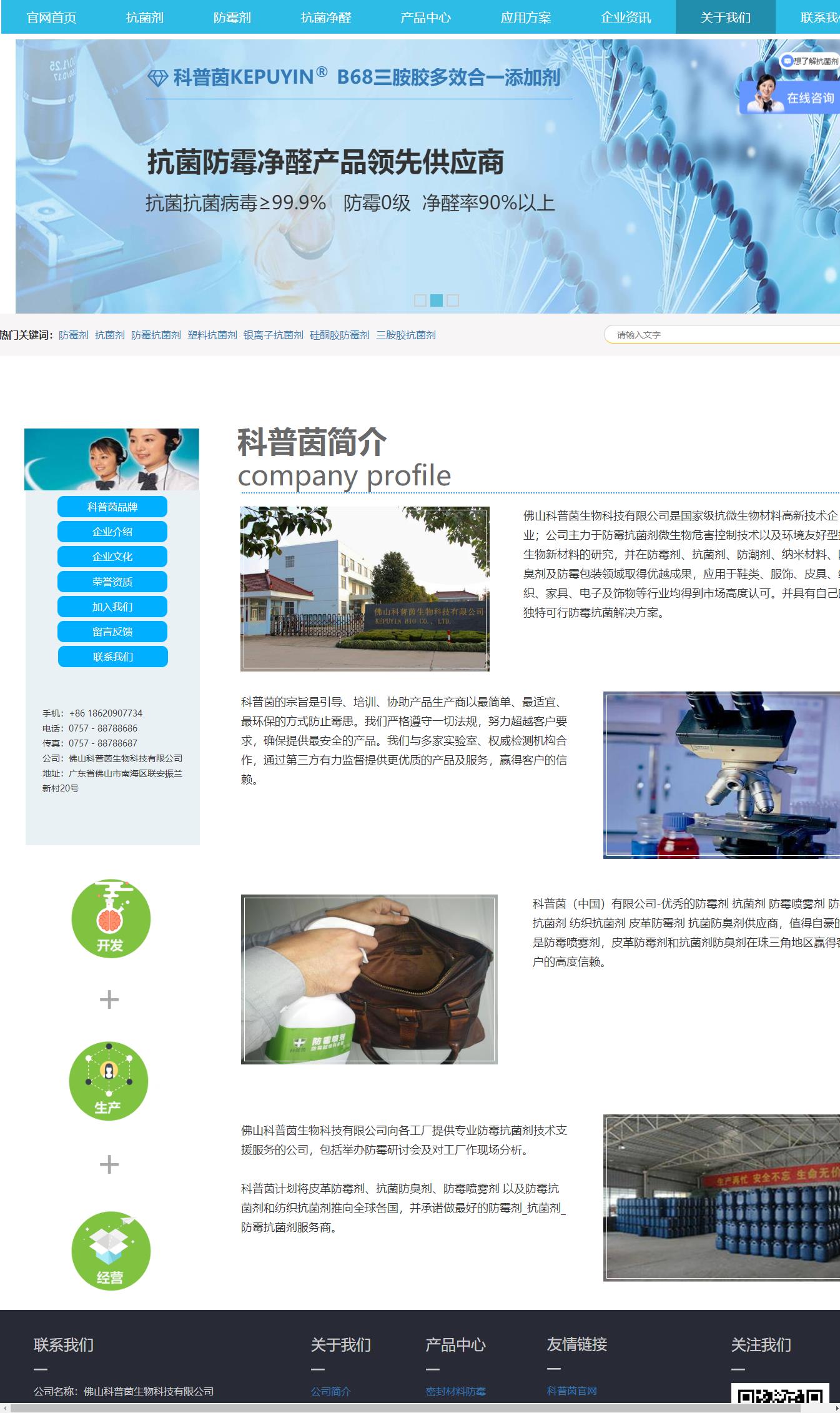
Task: Click the 想了解抗菌剂 chat bubble
Action: tap(810, 61)
